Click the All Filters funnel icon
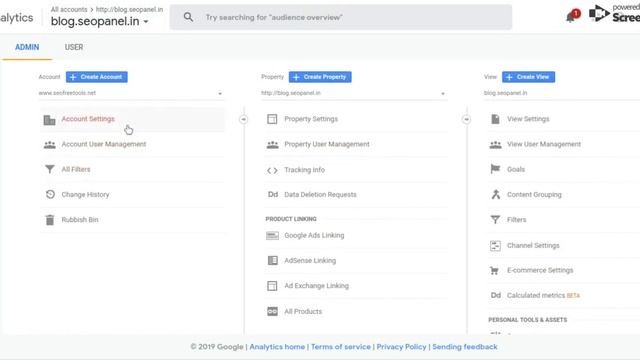Image resolution: width=640 pixels, height=360 pixels. (x=49, y=169)
